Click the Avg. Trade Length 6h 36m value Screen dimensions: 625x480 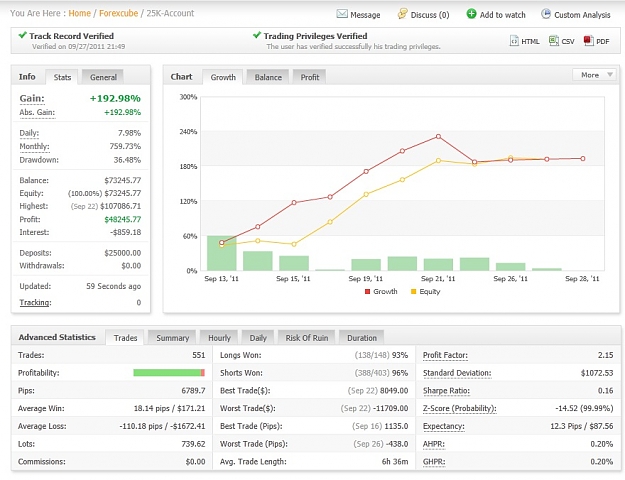(x=395, y=462)
